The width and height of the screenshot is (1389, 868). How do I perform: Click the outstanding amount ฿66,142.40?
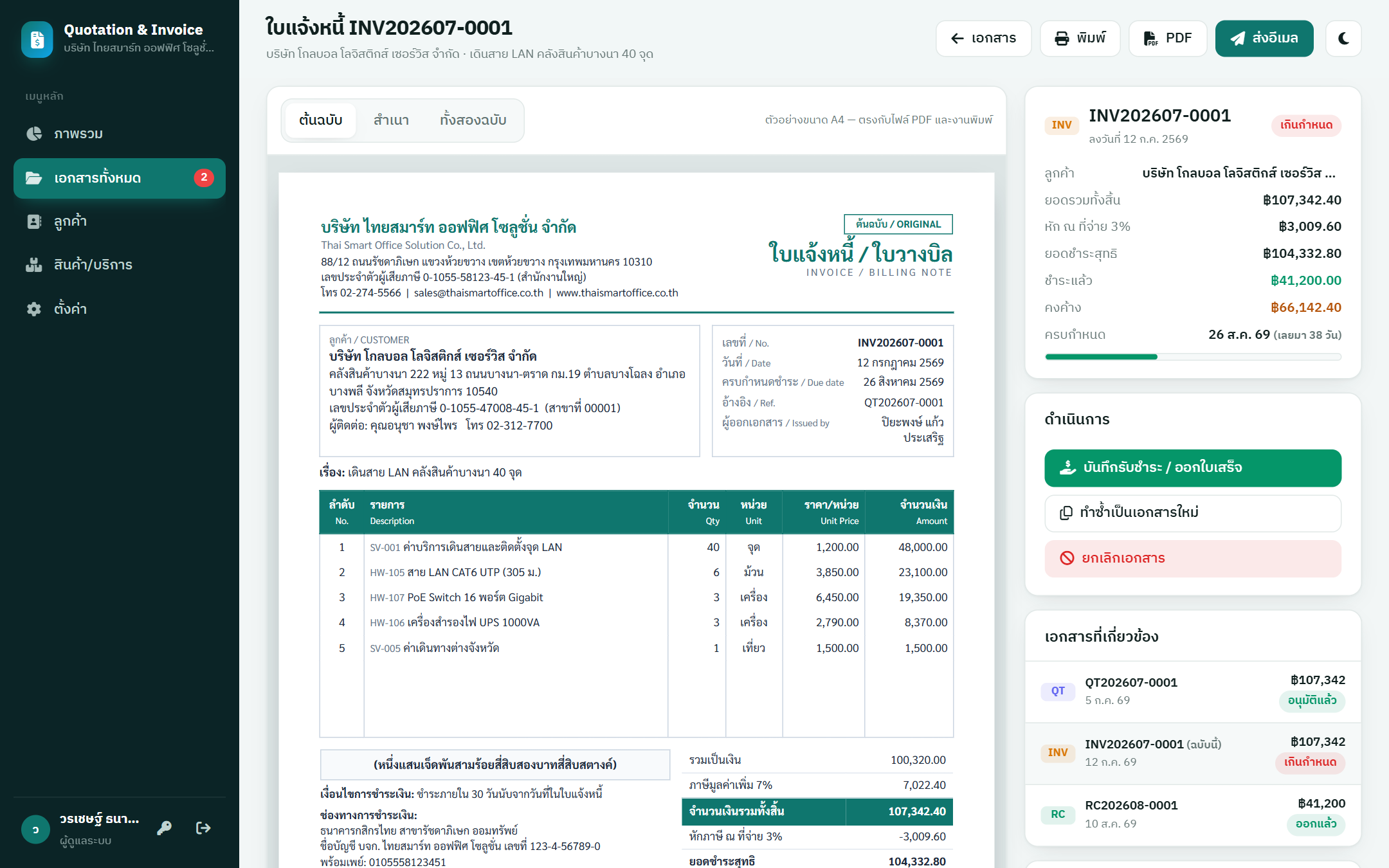pos(1305,307)
